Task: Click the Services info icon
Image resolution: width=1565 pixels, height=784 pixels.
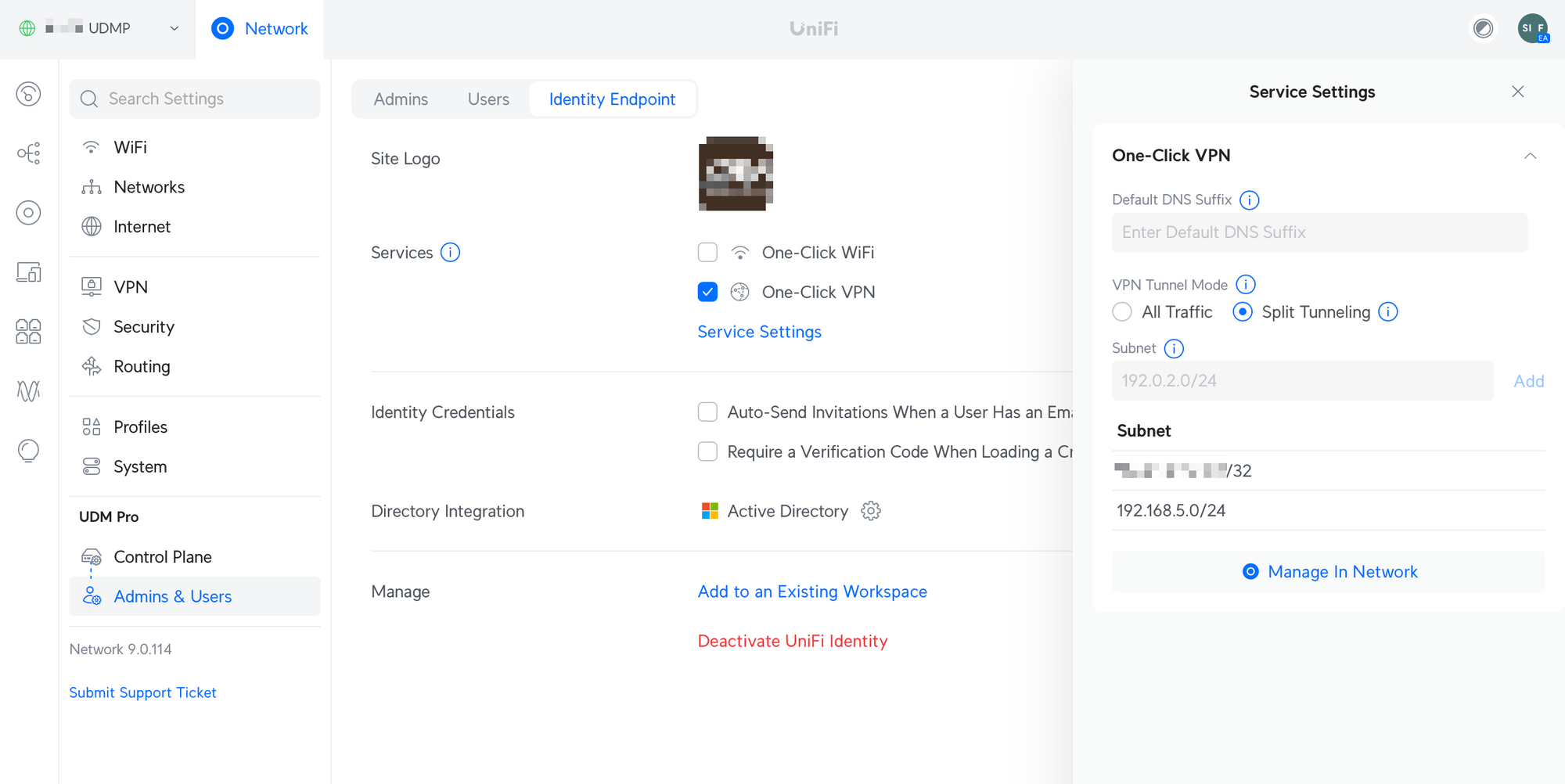Action: tap(450, 253)
